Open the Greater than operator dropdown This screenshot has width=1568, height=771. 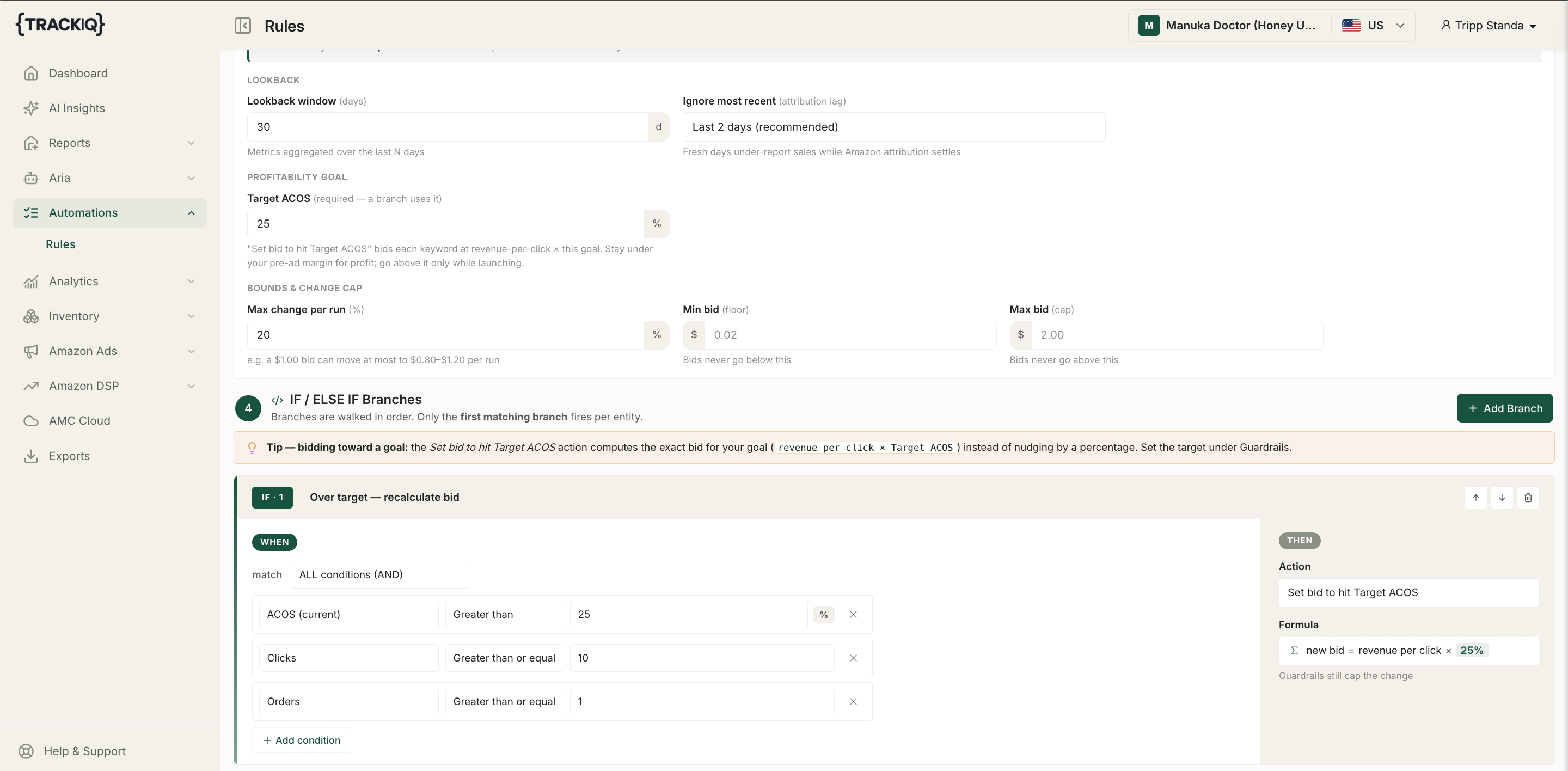point(504,615)
